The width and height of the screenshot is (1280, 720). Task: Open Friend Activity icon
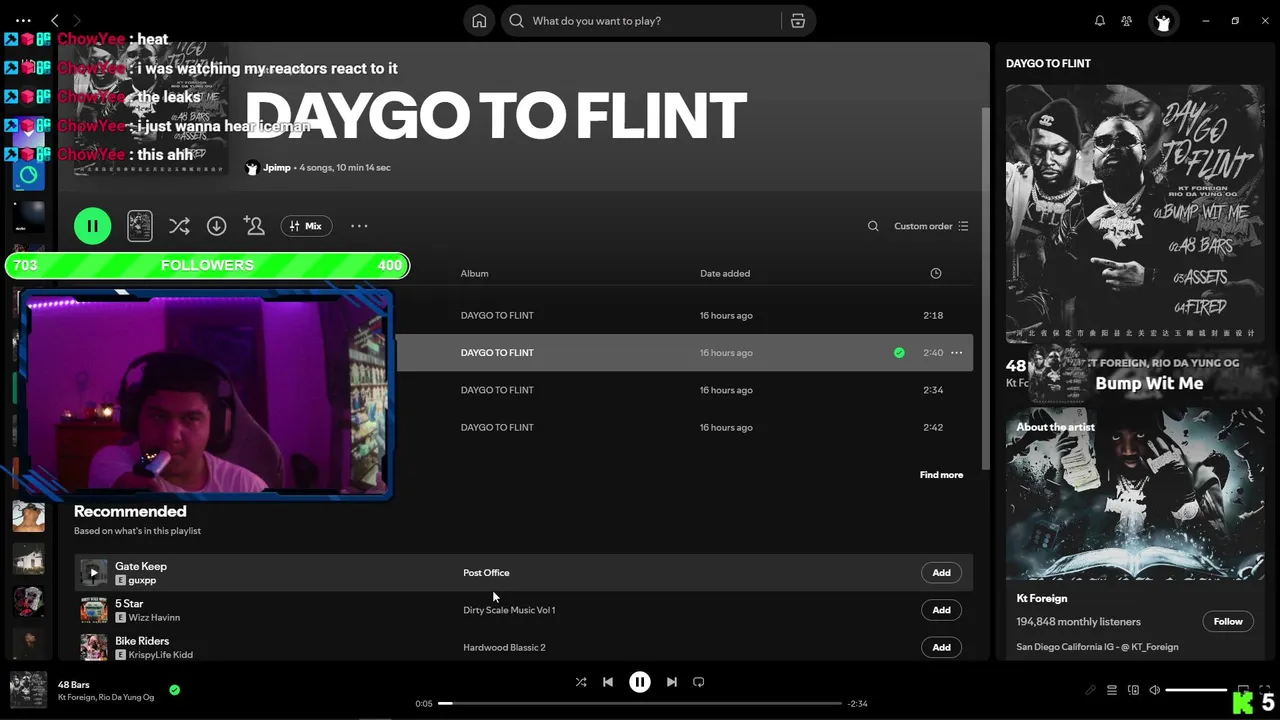pyautogui.click(x=1127, y=21)
